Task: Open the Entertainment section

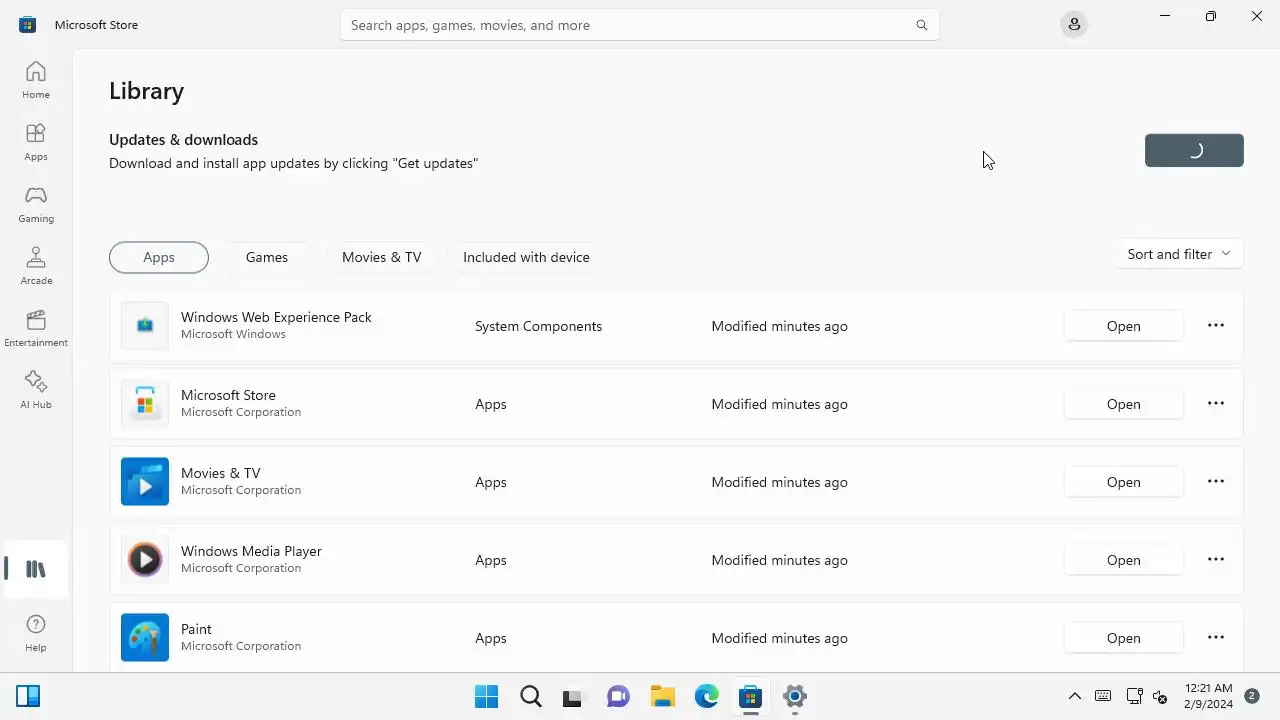Action: point(36,328)
